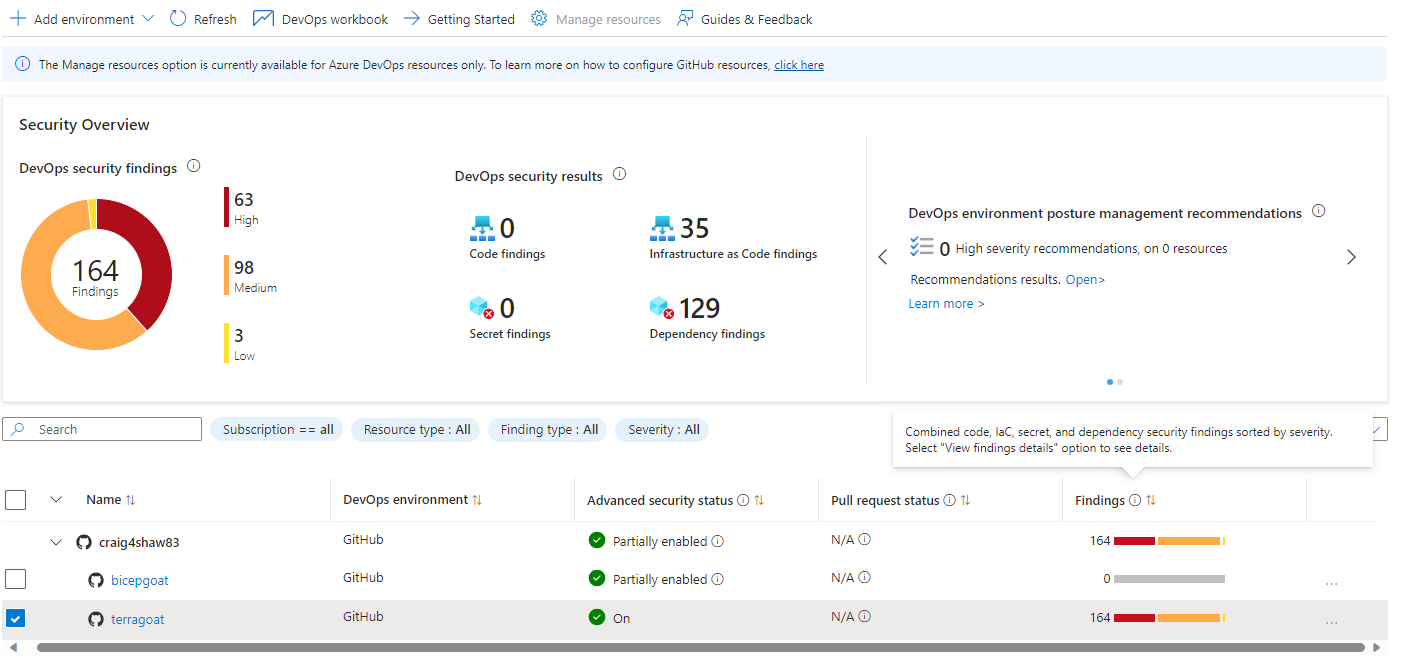Open the Add environment dropdown arrow
1402x666 pixels.
click(x=149, y=19)
